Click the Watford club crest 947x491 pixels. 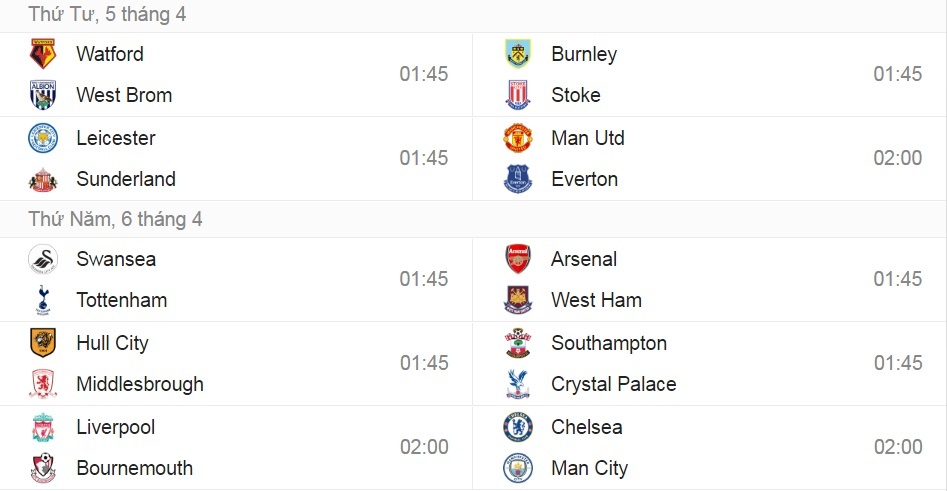pos(43,54)
